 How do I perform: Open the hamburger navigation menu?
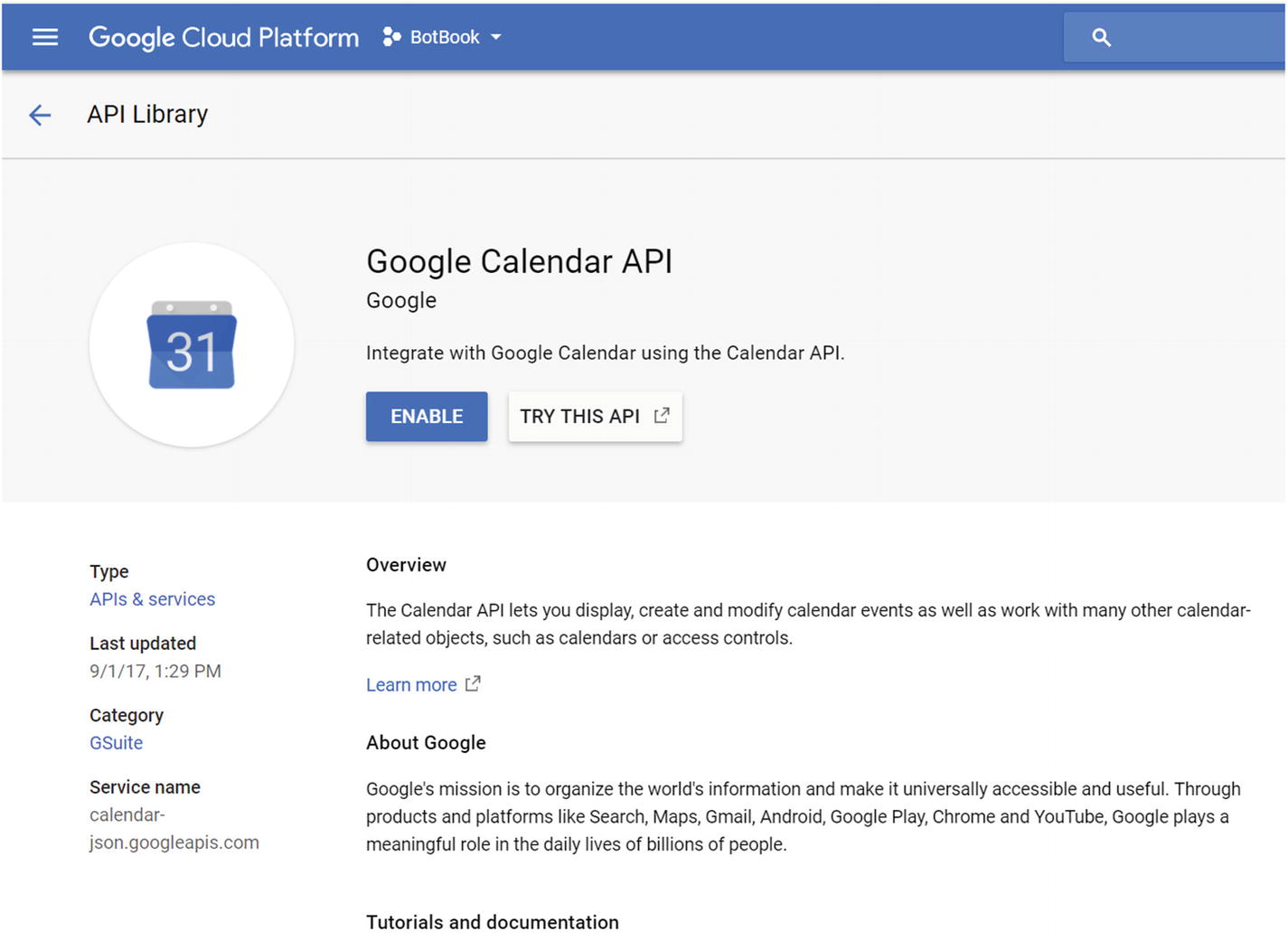pos(45,37)
